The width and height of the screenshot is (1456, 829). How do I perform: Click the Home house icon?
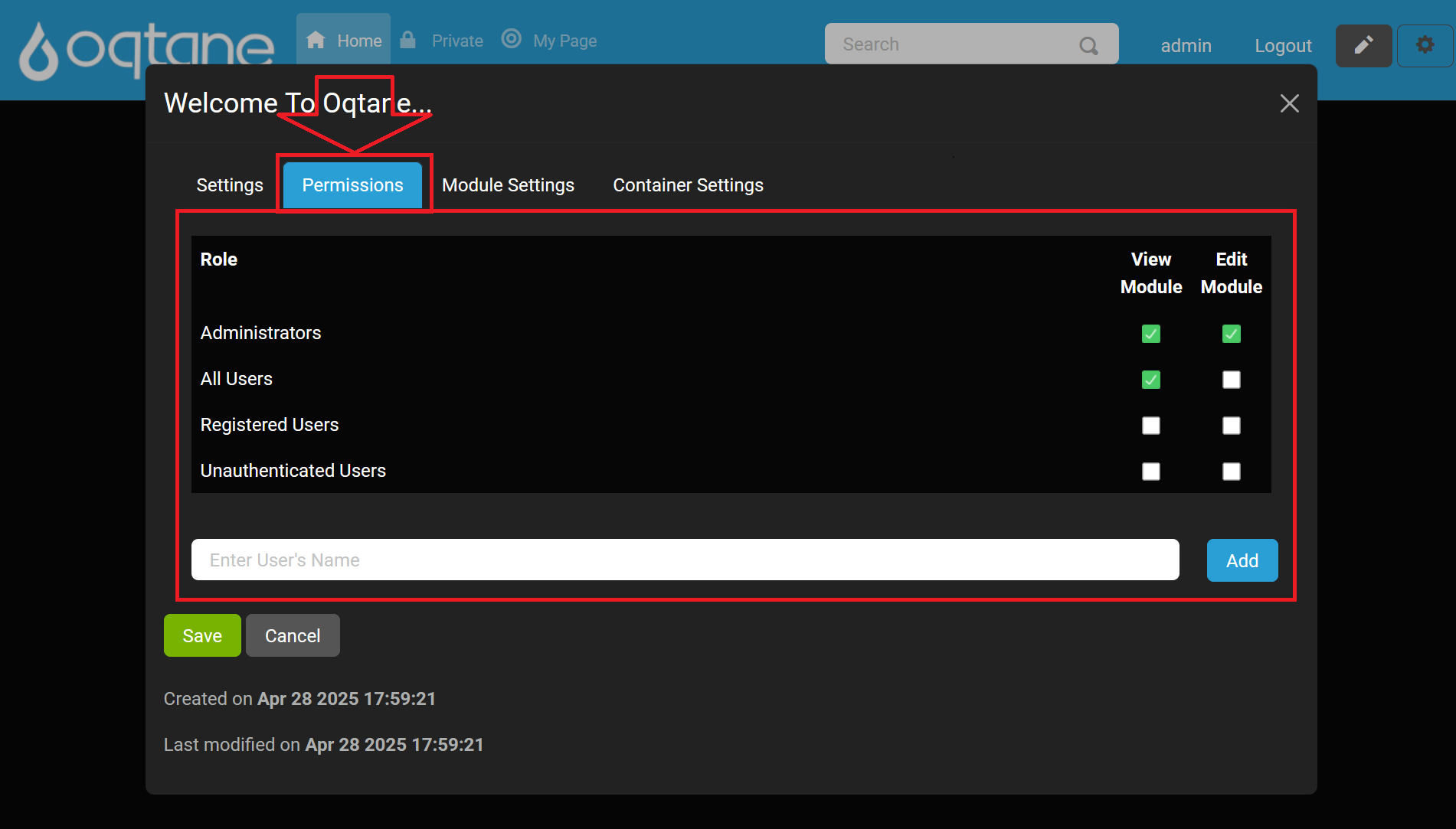click(x=316, y=40)
